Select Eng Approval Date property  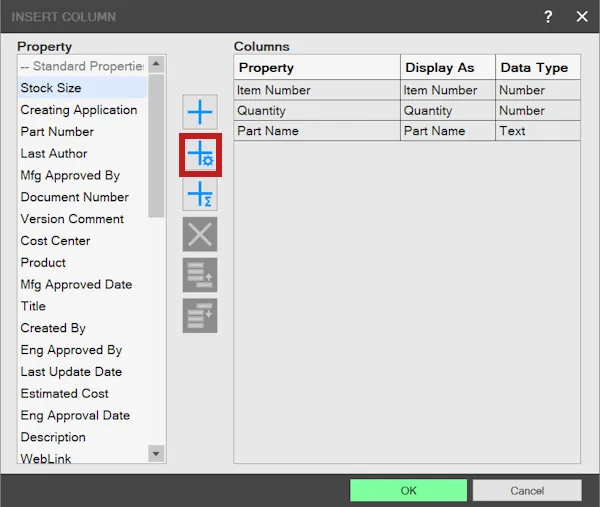click(x=82, y=415)
